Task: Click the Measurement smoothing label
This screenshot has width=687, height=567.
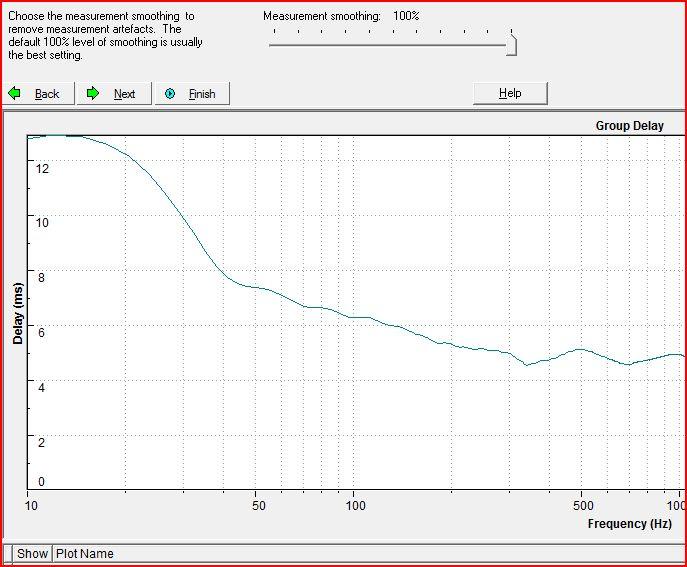Action: point(322,16)
